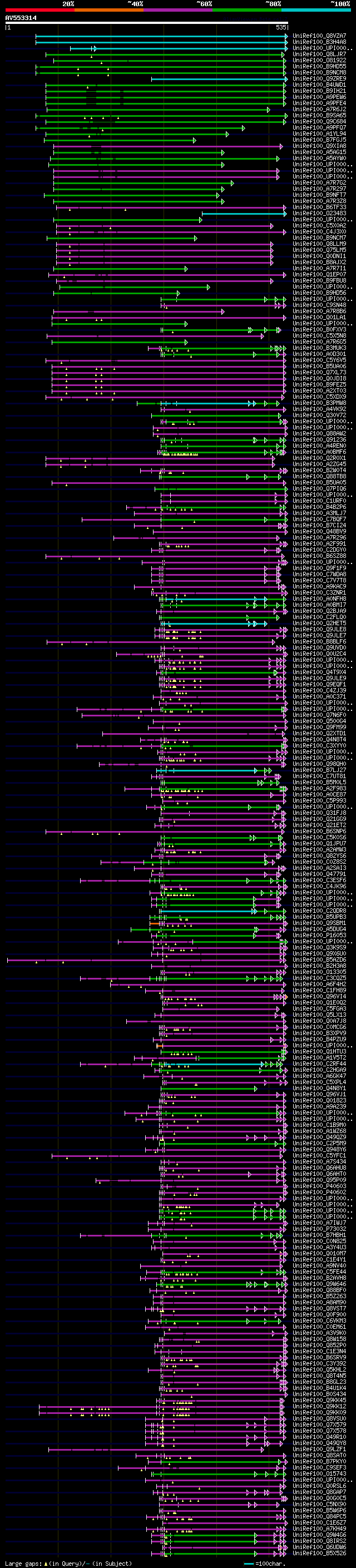Select the UniRef100_Q75LM5 label

click(319, 250)
